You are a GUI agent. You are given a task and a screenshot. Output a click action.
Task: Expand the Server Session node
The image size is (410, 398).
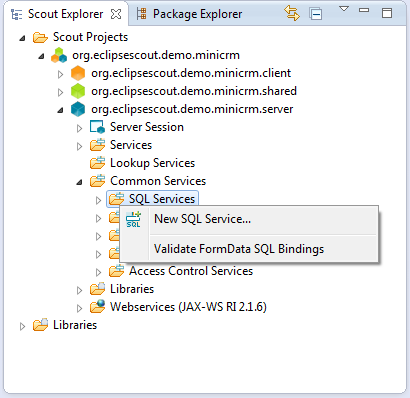[x=79, y=128]
